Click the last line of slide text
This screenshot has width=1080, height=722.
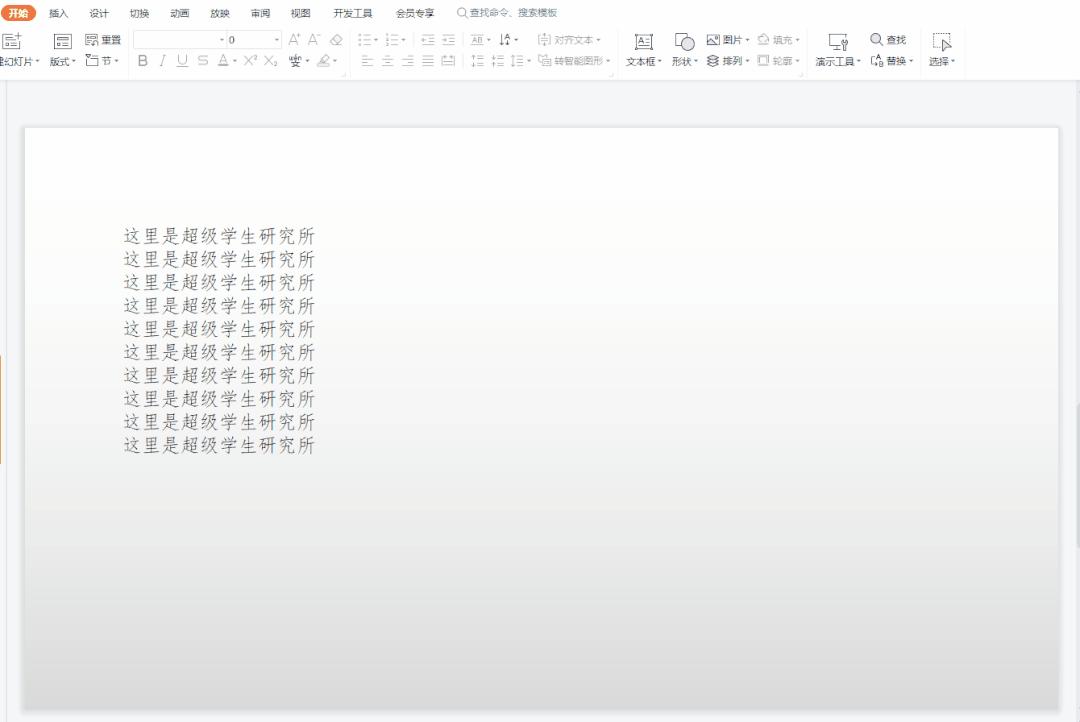(x=219, y=446)
